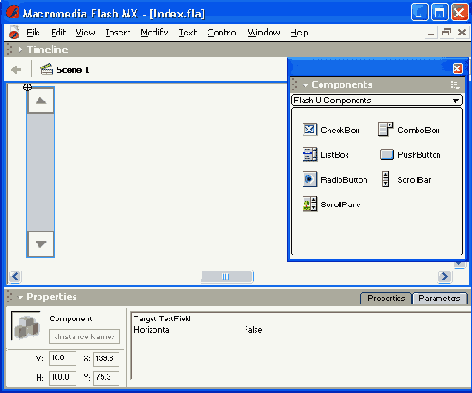Click the Scene 1 clapperboard icon
Viewport: 472px width, 393px height.
pos(46,69)
